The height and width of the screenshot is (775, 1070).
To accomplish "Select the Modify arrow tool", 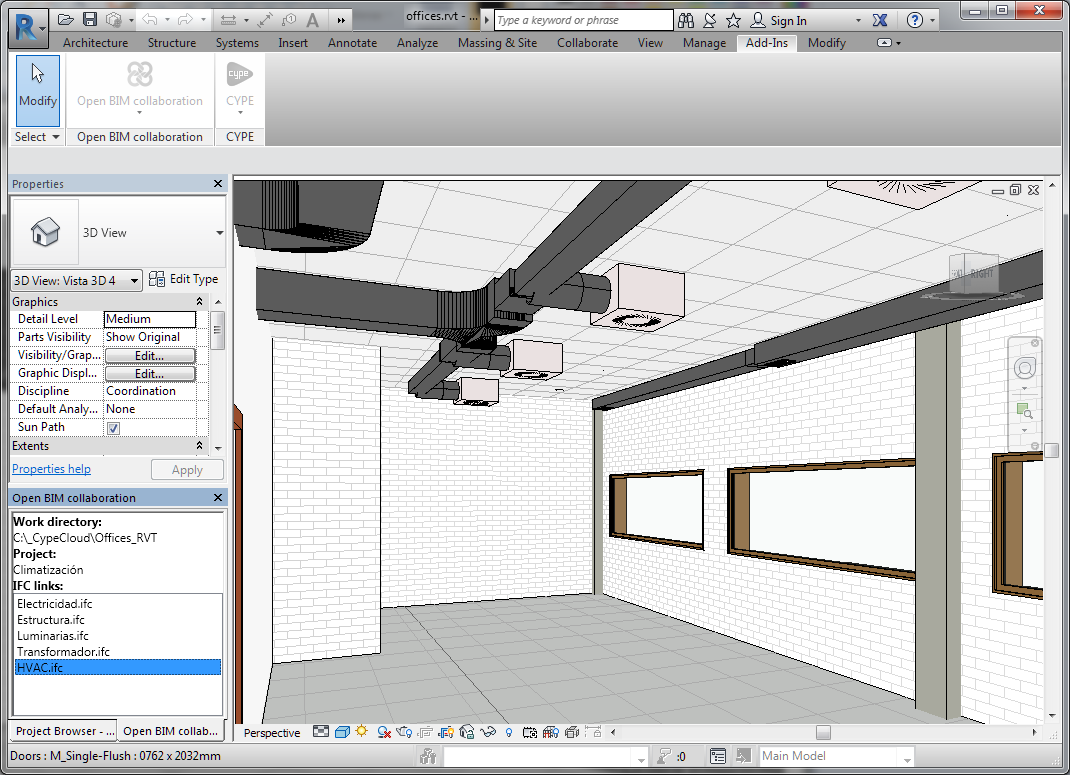I will (38, 90).
